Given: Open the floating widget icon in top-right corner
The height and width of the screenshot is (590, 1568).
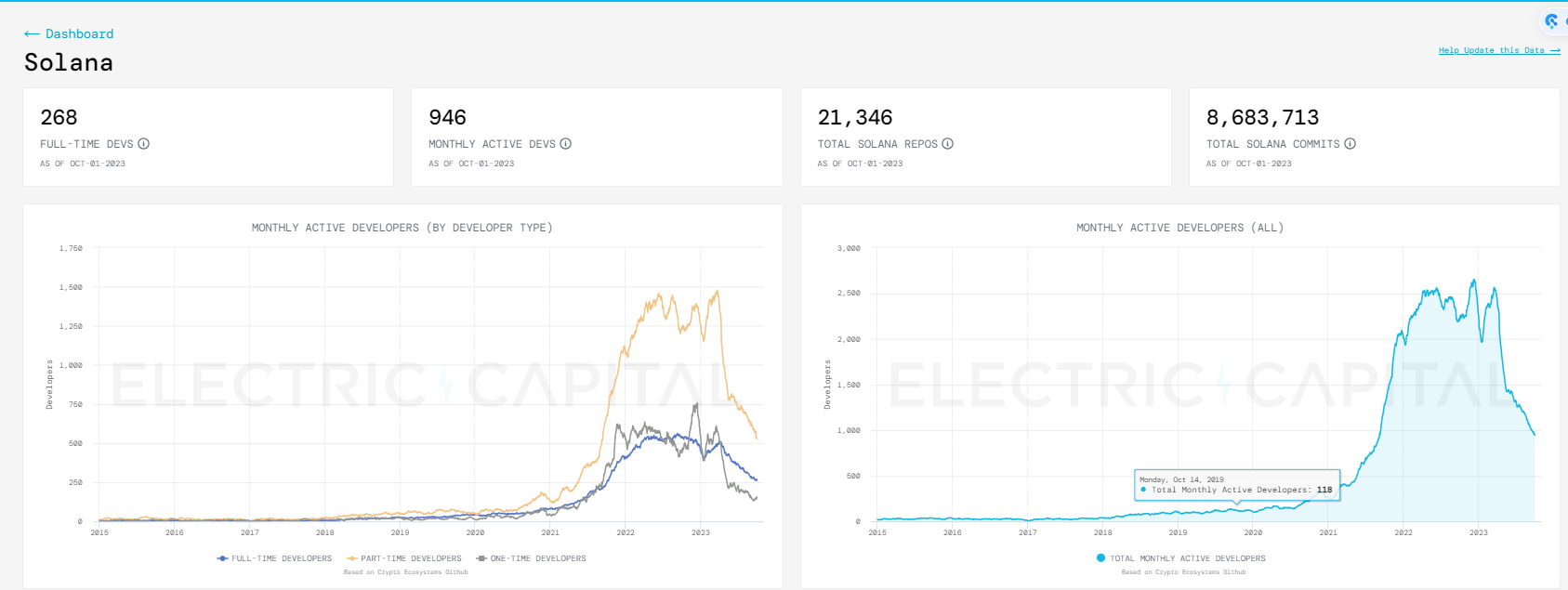Looking at the screenshot, I should click(x=1551, y=20).
